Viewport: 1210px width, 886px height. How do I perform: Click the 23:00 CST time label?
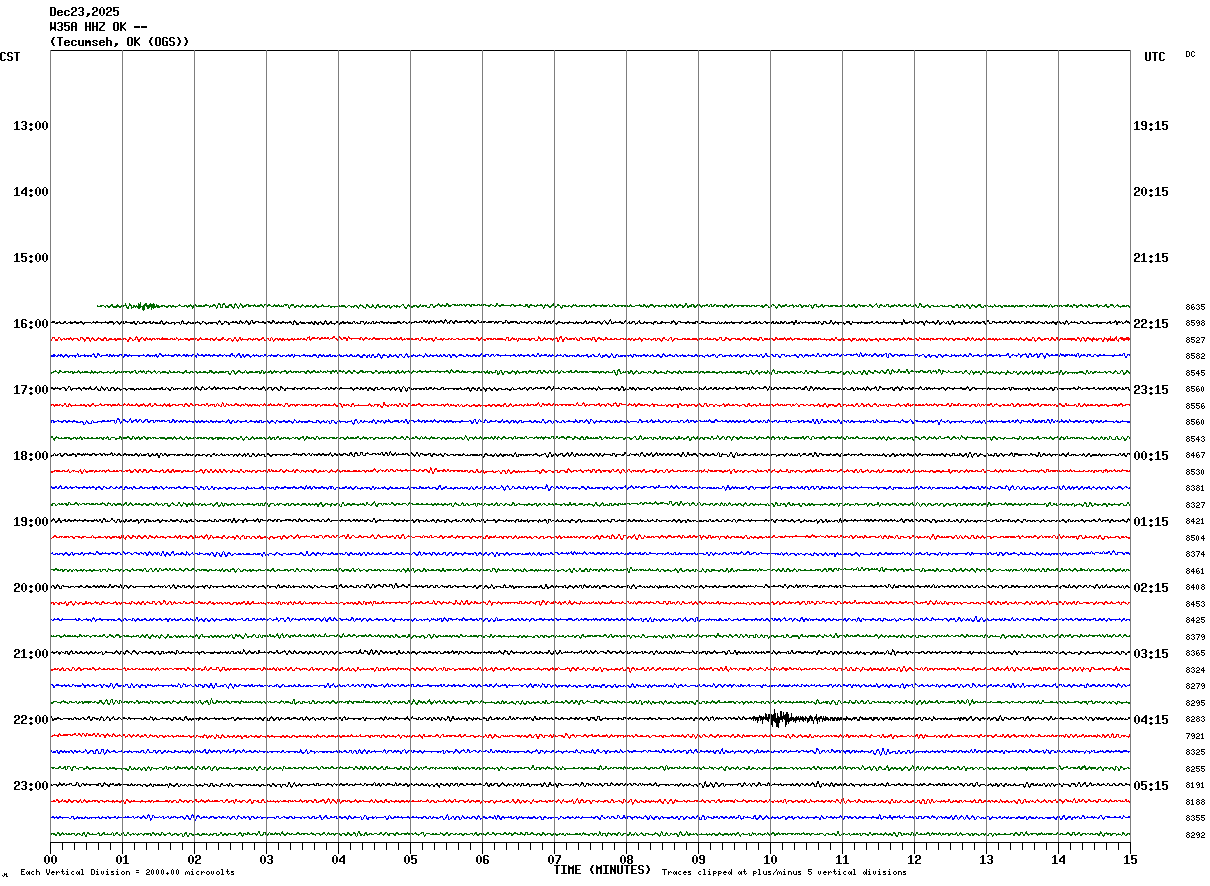[31, 785]
